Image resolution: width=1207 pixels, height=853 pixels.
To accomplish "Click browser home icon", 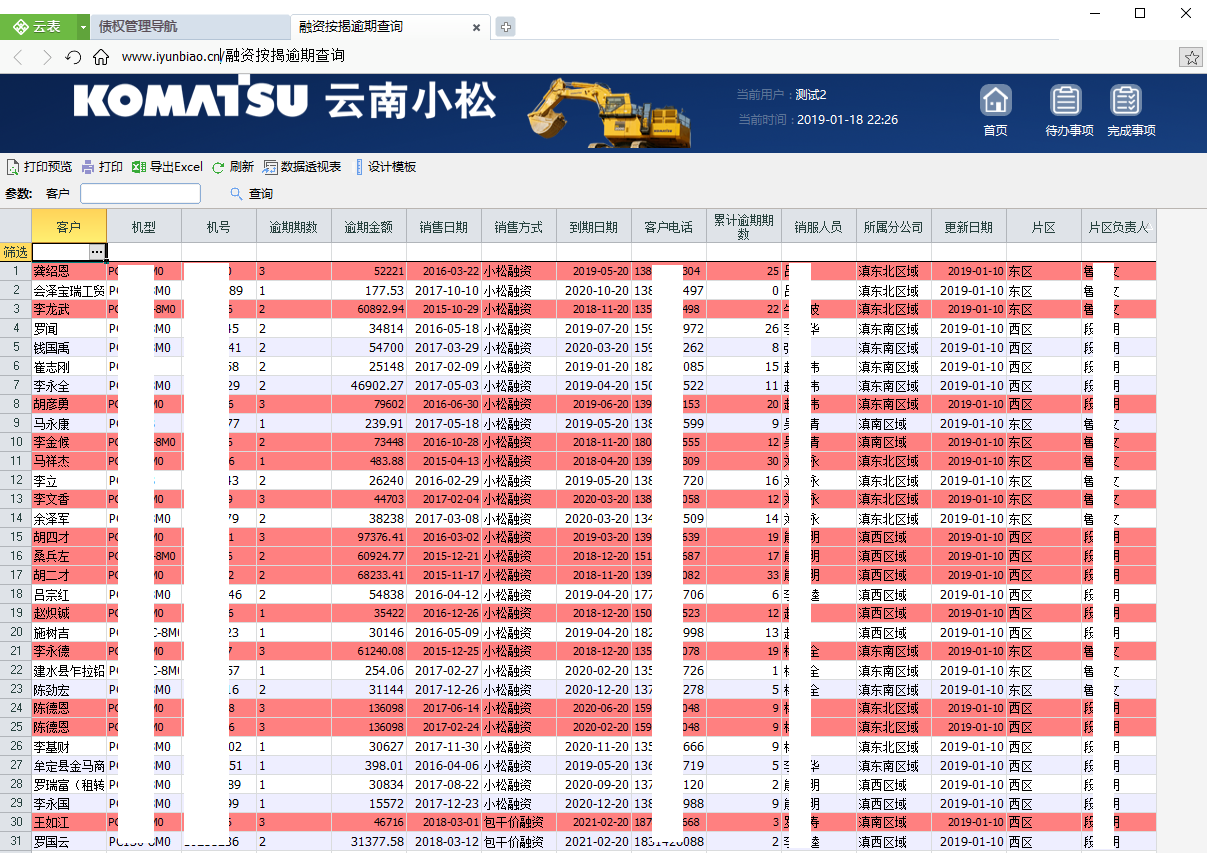I will 101,57.
